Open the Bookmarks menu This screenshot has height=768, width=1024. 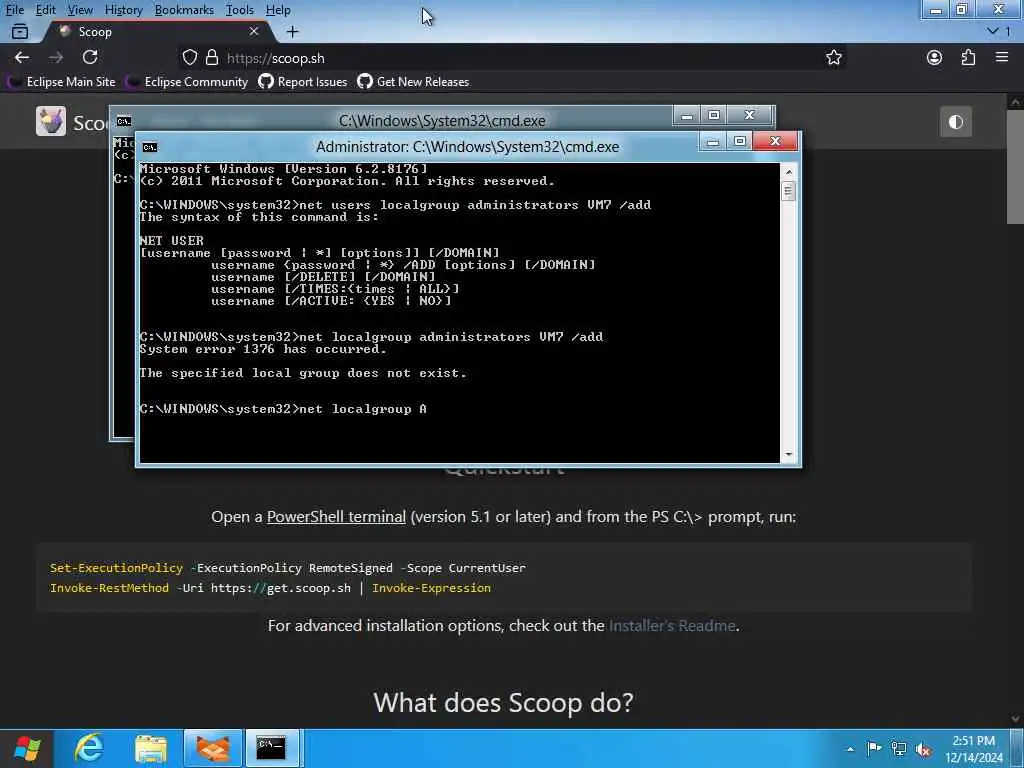pos(184,10)
